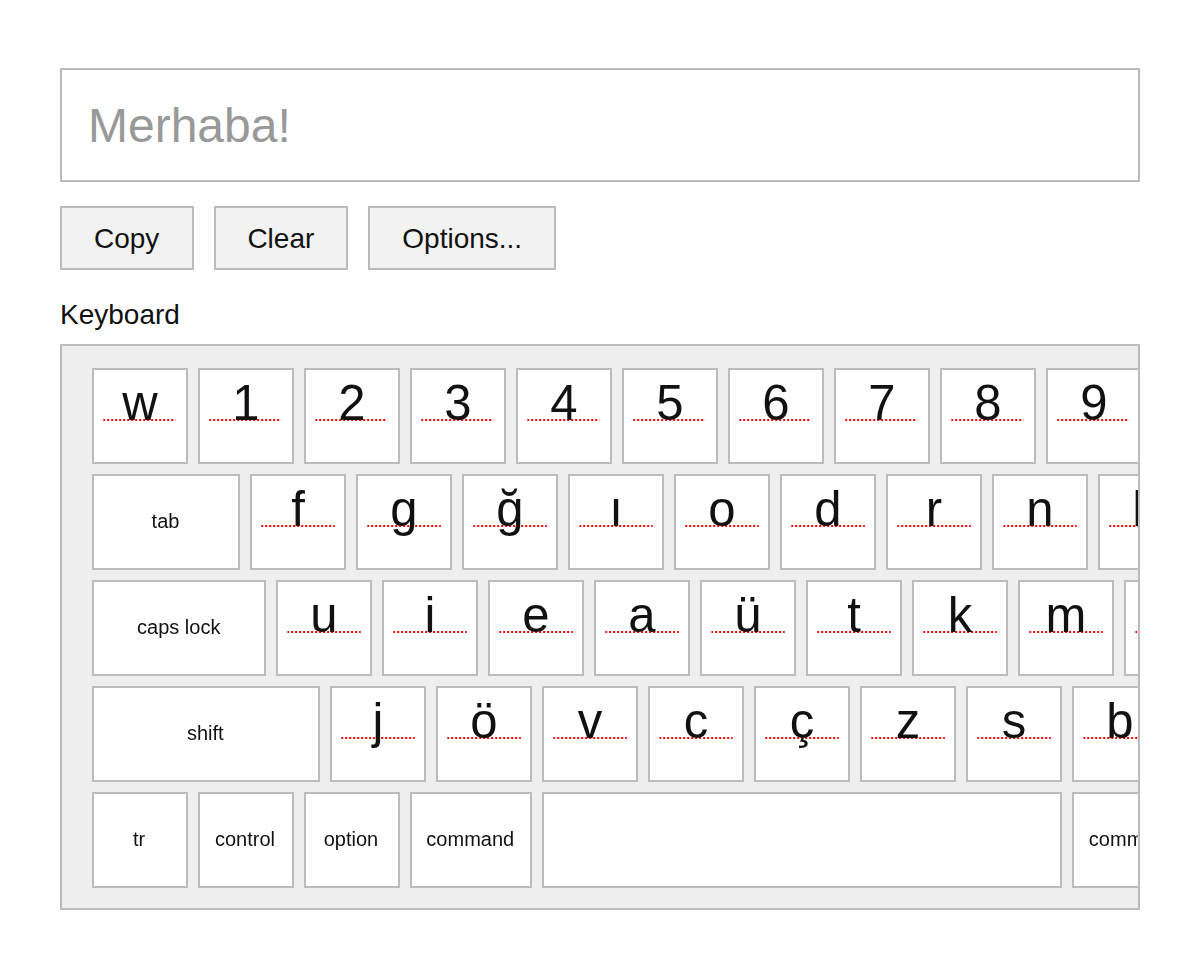Tap the dotless ı key
Viewport: 1200px width, 978px height.
pos(616,522)
